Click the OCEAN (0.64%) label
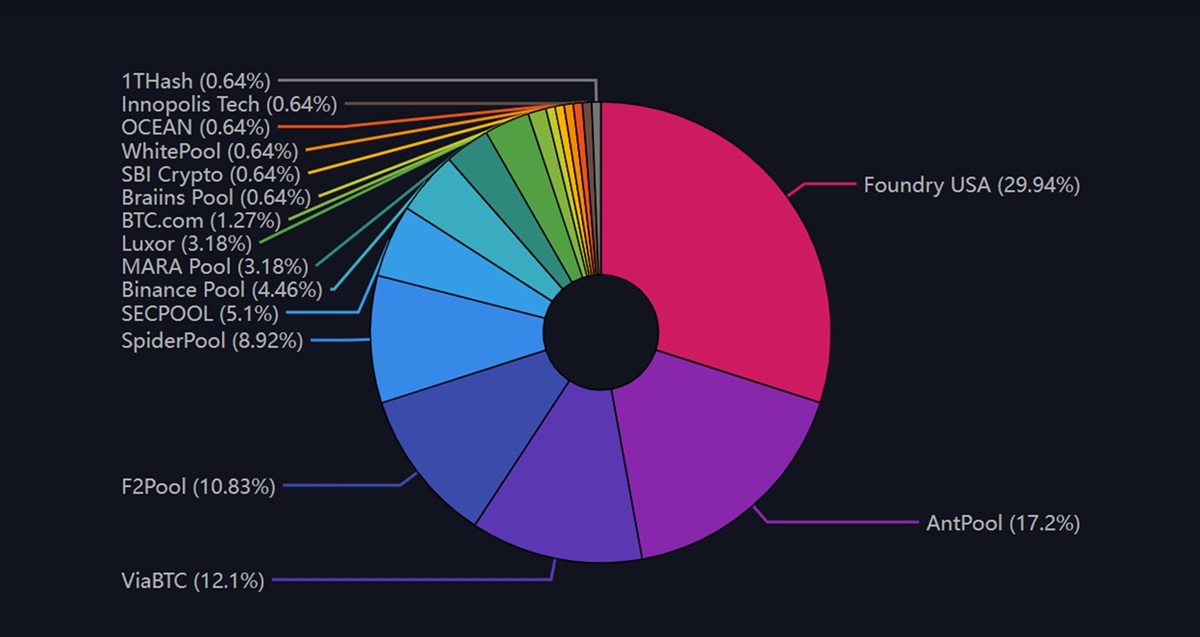 click(195, 127)
